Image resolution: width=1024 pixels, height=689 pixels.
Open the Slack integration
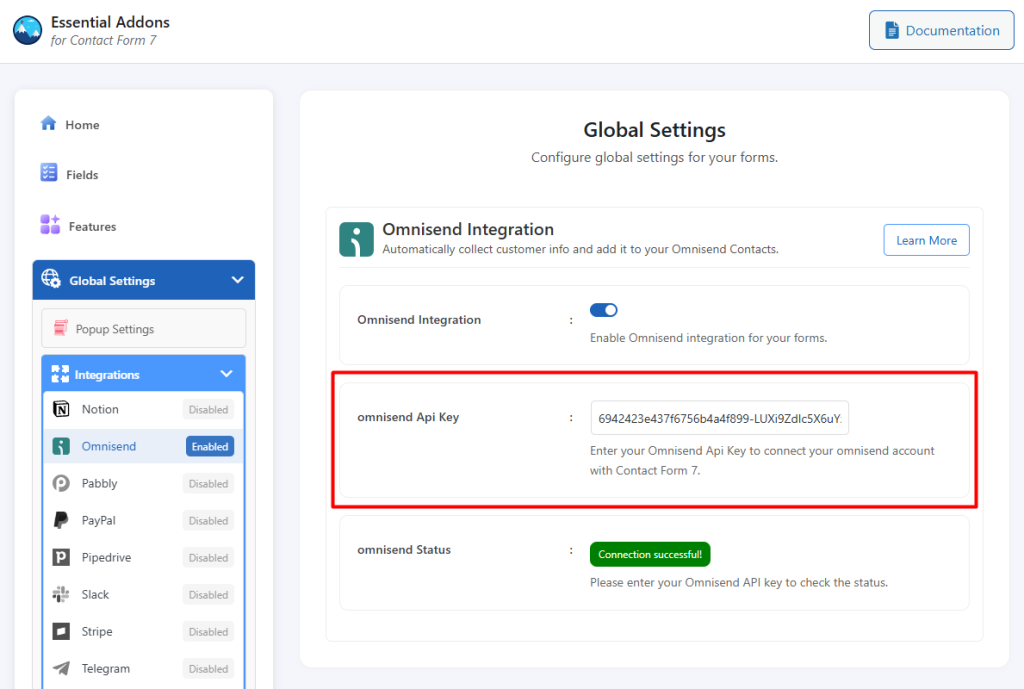click(143, 594)
